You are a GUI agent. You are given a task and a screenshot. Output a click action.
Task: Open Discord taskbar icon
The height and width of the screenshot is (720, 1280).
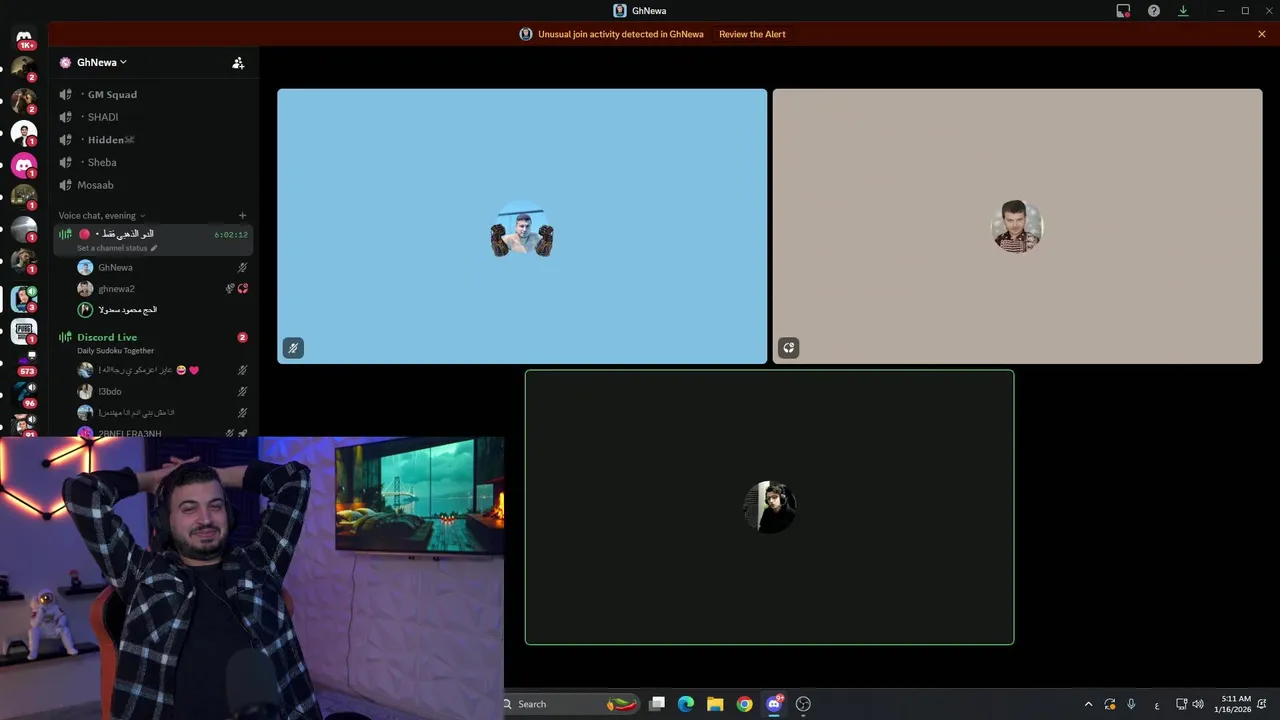(773, 704)
